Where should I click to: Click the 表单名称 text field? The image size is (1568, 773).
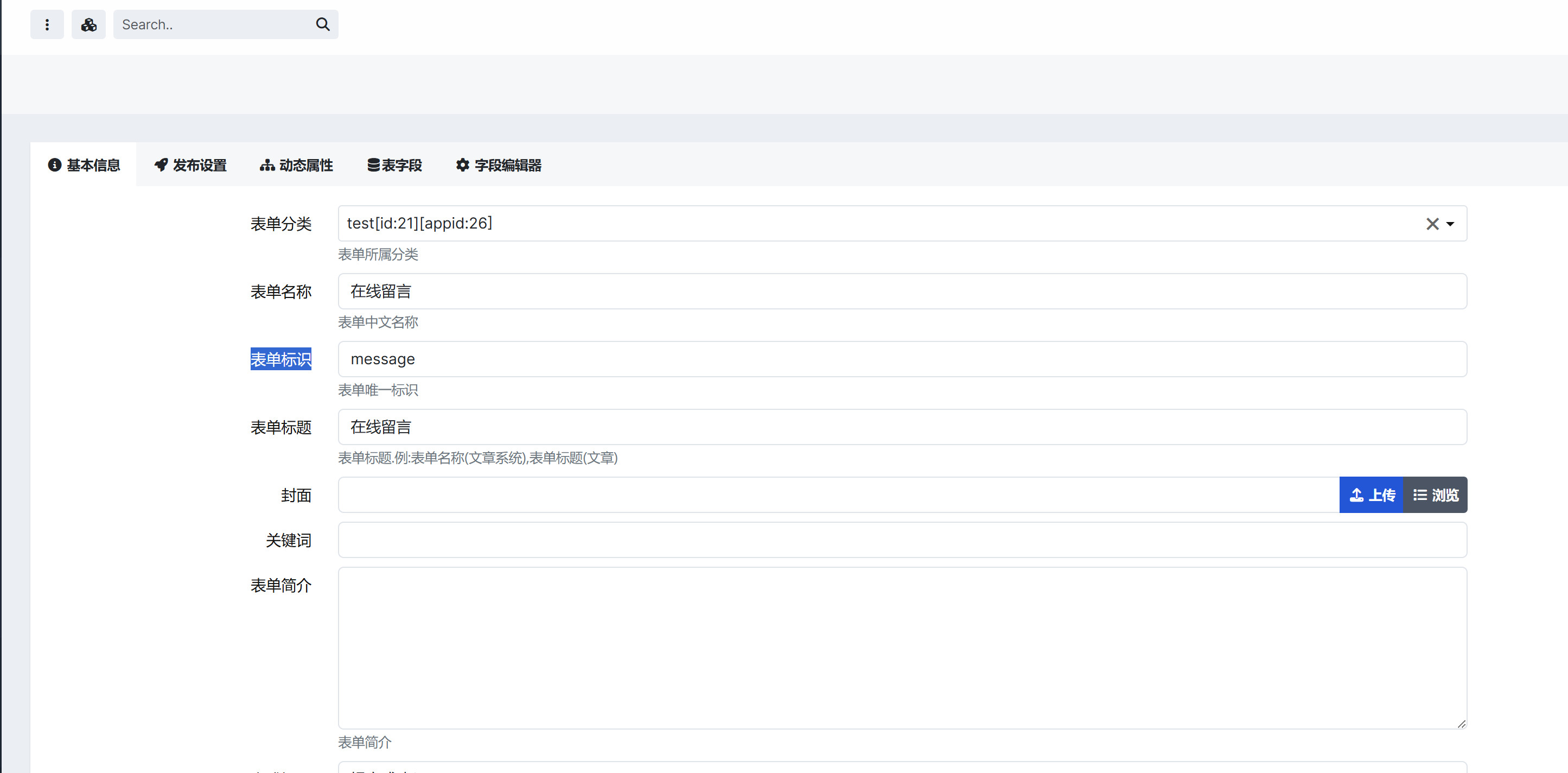click(x=902, y=291)
